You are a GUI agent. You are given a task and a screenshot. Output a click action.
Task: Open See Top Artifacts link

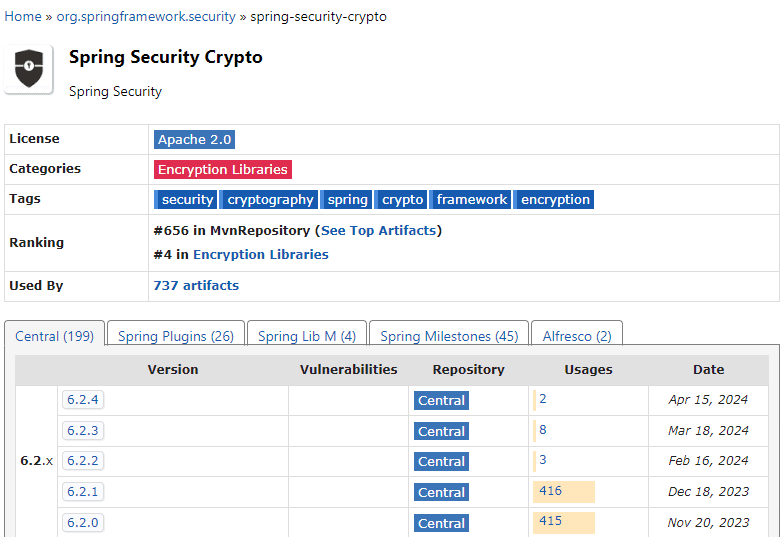tap(379, 230)
